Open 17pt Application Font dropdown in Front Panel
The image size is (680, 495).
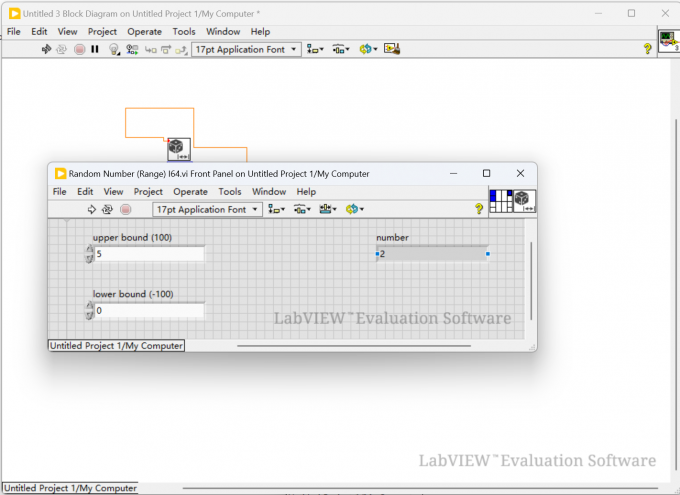tap(207, 210)
